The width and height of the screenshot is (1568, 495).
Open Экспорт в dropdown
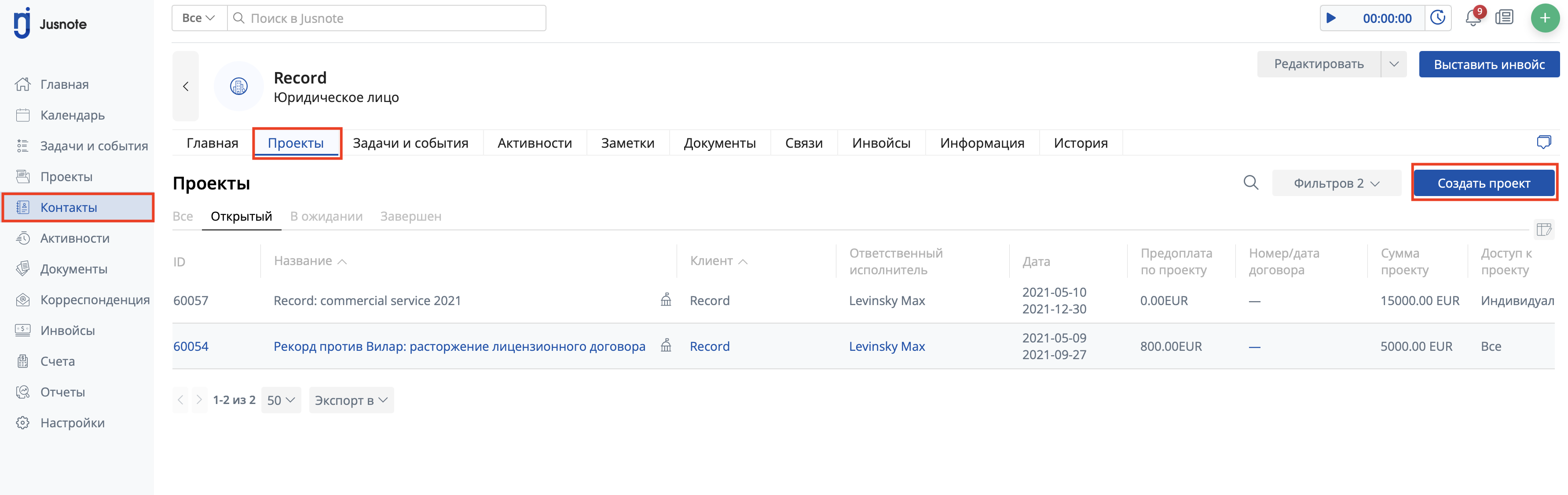click(351, 400)
